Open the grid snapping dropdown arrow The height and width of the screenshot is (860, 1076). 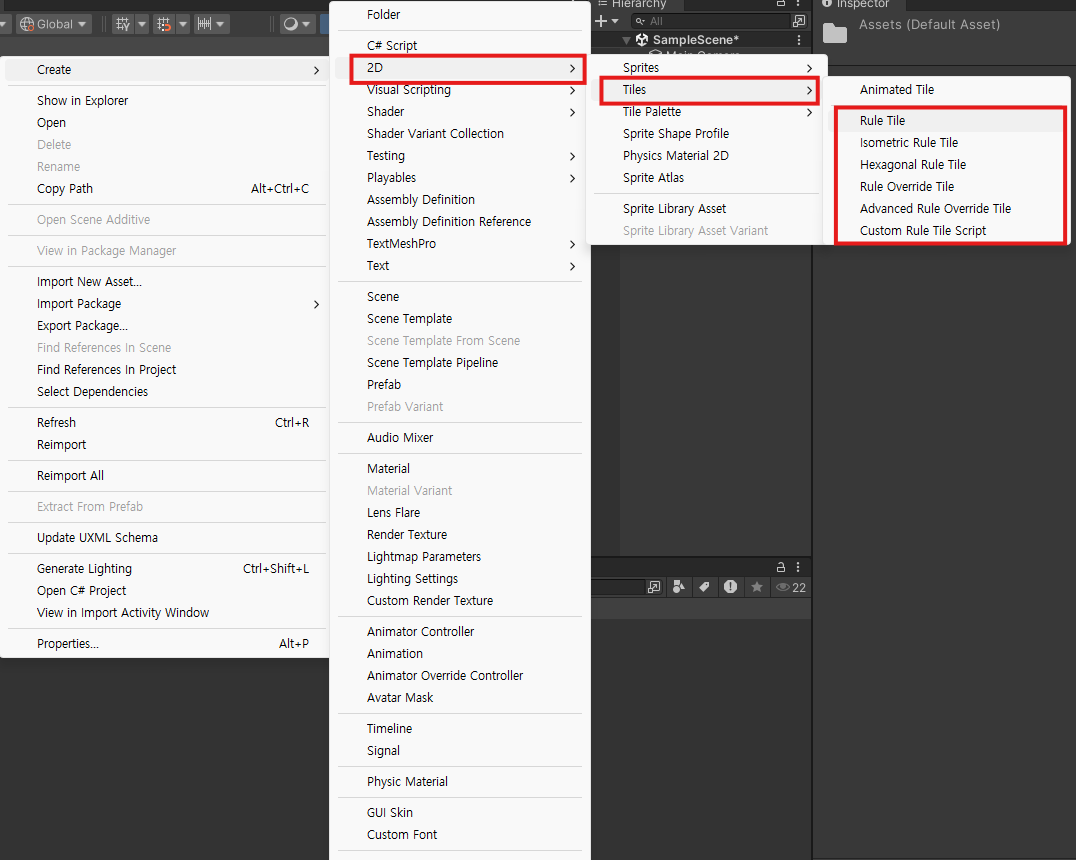(x=183, y=25)
